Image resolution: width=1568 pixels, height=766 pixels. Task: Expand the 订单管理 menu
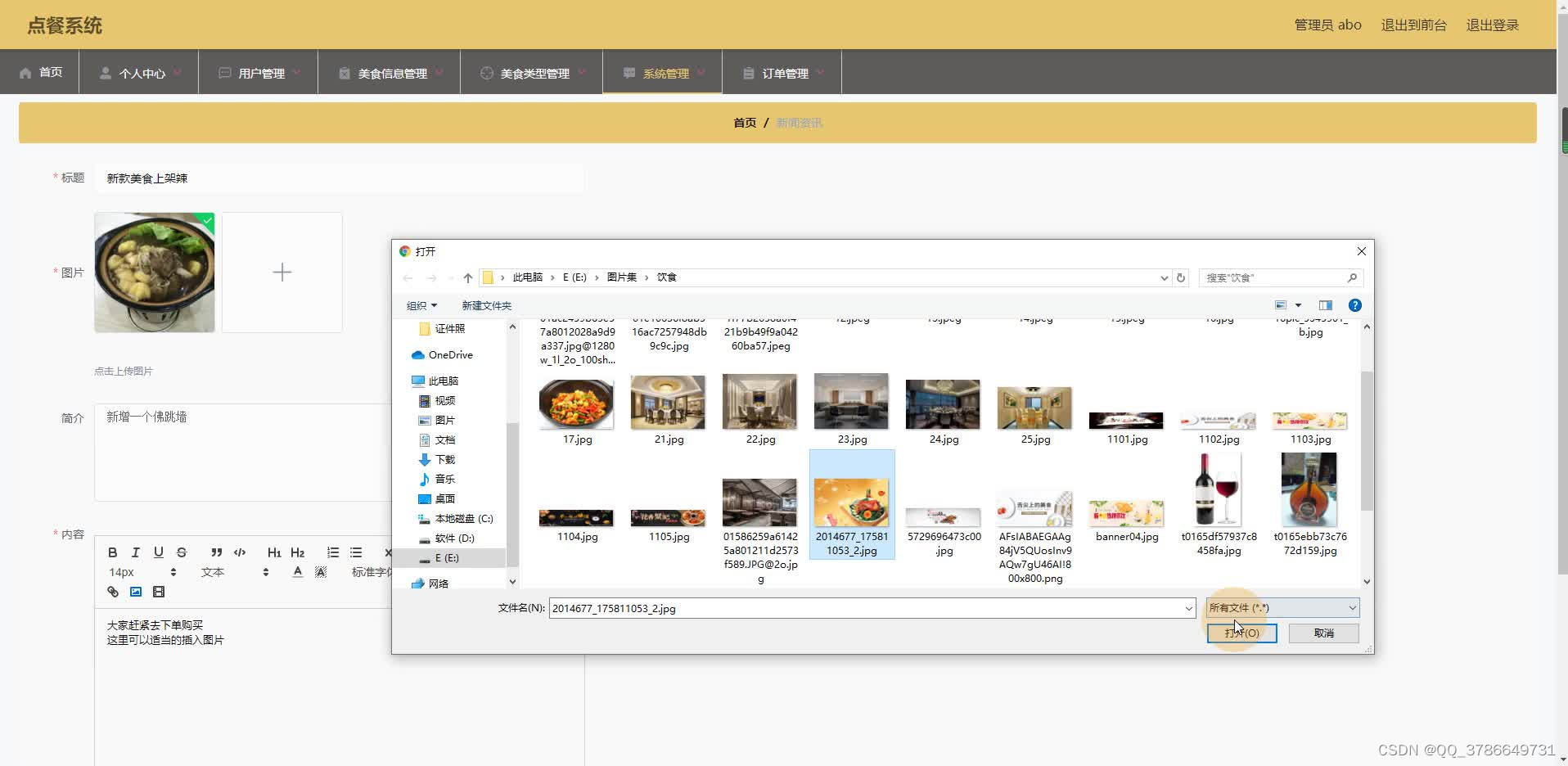[x=782, y=73]
